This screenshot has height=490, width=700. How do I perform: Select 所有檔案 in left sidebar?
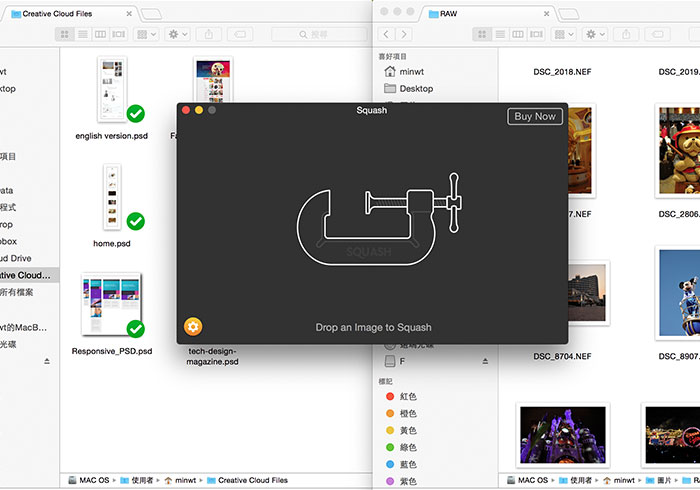tap(17, 292)
